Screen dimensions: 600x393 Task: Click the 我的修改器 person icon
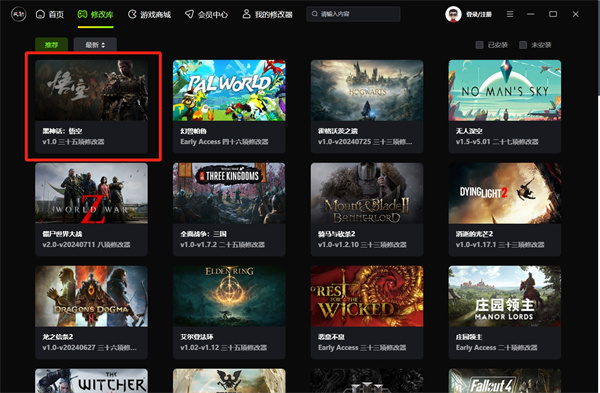(x=246, y=14)
